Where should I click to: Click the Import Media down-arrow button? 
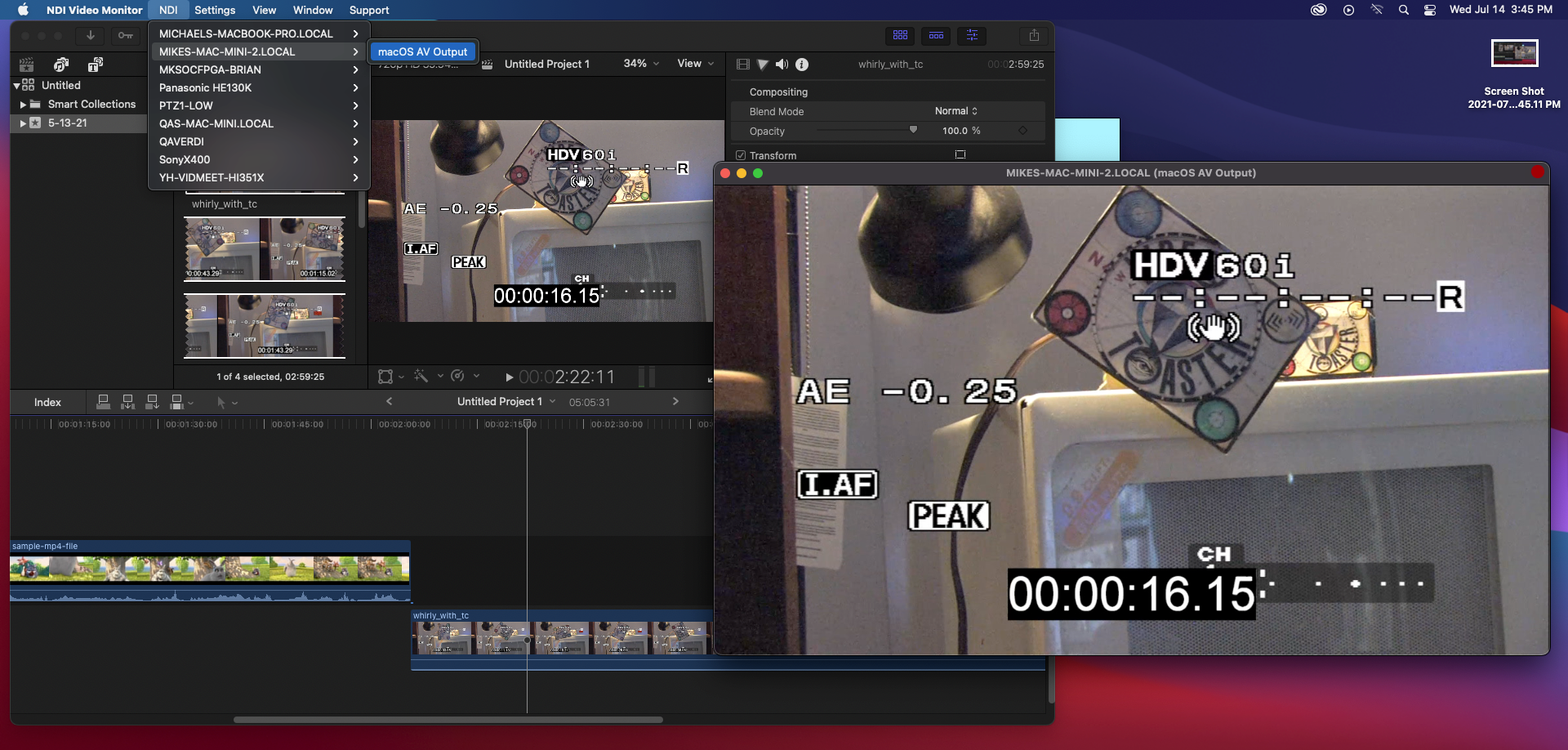pyautogui.click(x=91, y=35)
